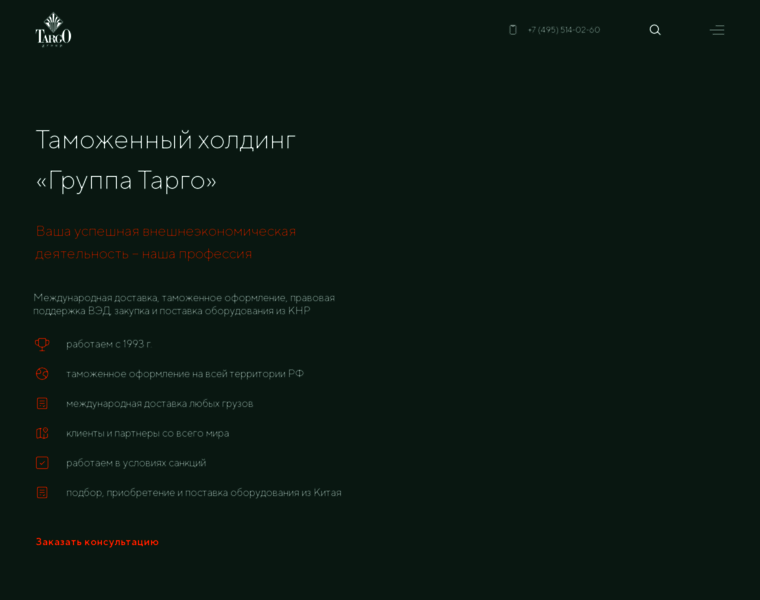Screen dimensions: 760x600
Task: Click 'подбор, приобретение и поставка оборудования из Китая'
Action: 204,493
